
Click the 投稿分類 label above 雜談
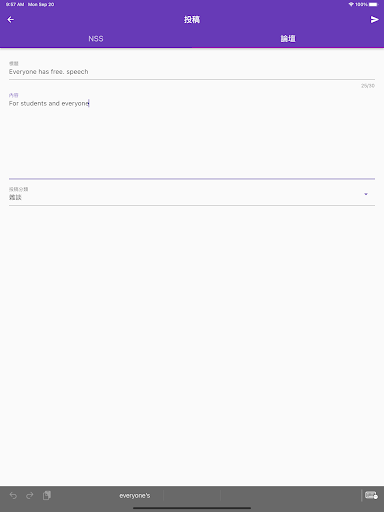19,189
